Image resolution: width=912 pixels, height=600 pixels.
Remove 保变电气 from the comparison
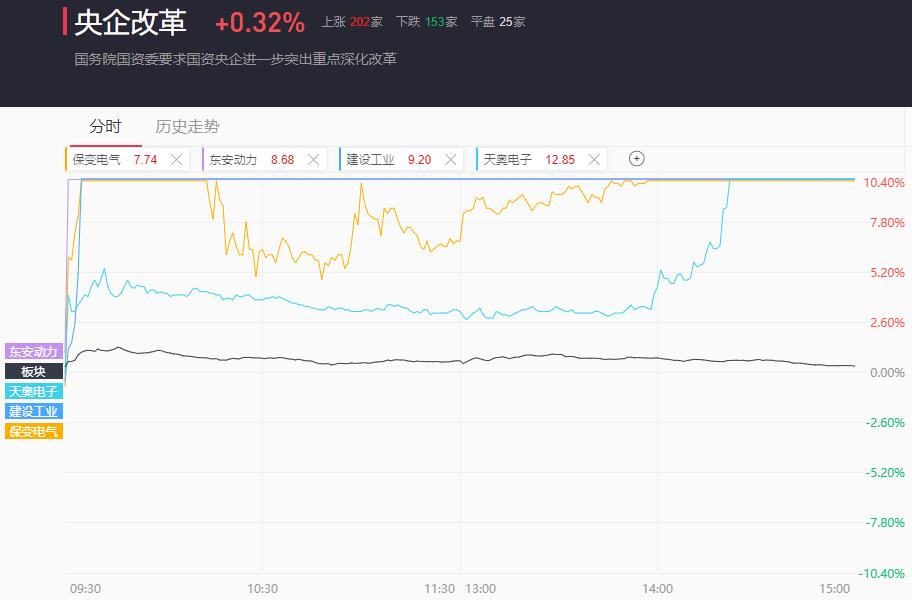176,159
